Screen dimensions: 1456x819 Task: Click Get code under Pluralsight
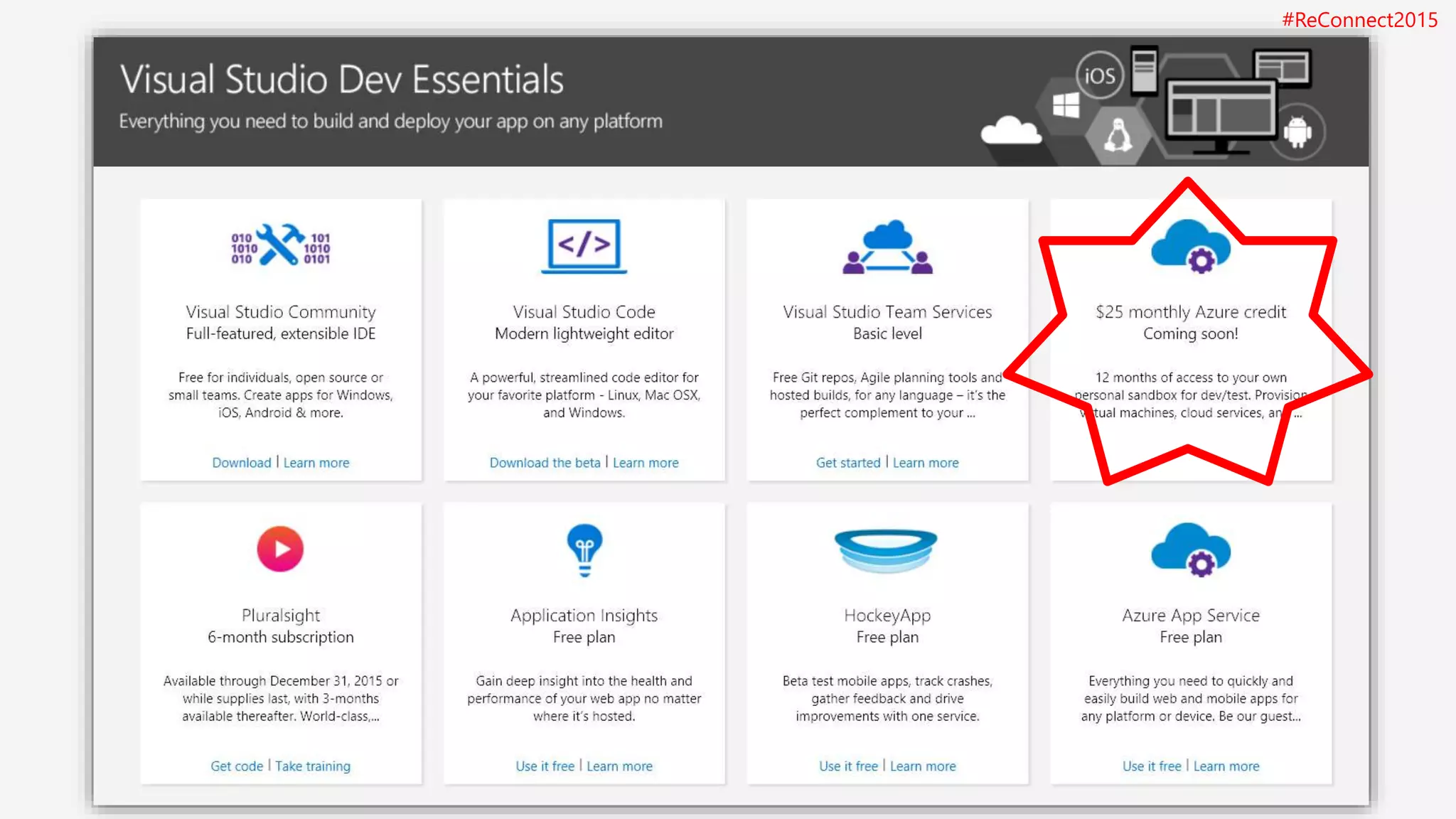pos(237,766)
